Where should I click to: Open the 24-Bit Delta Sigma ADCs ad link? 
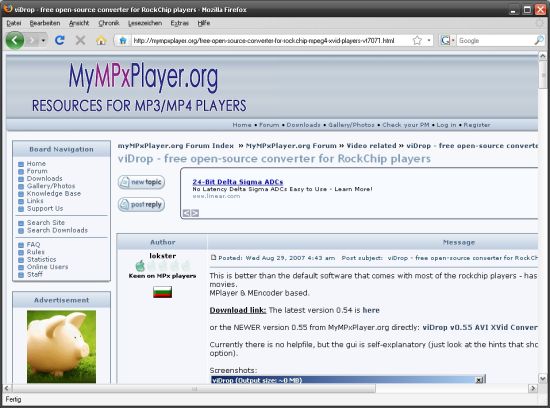(x=238, y=182)
